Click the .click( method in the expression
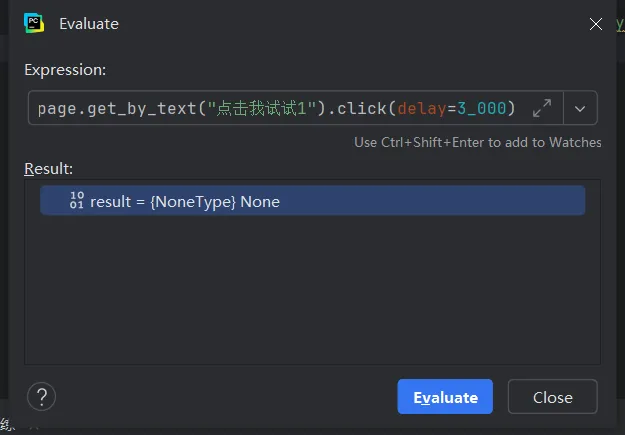625x435 pixels. pos(362,108)
